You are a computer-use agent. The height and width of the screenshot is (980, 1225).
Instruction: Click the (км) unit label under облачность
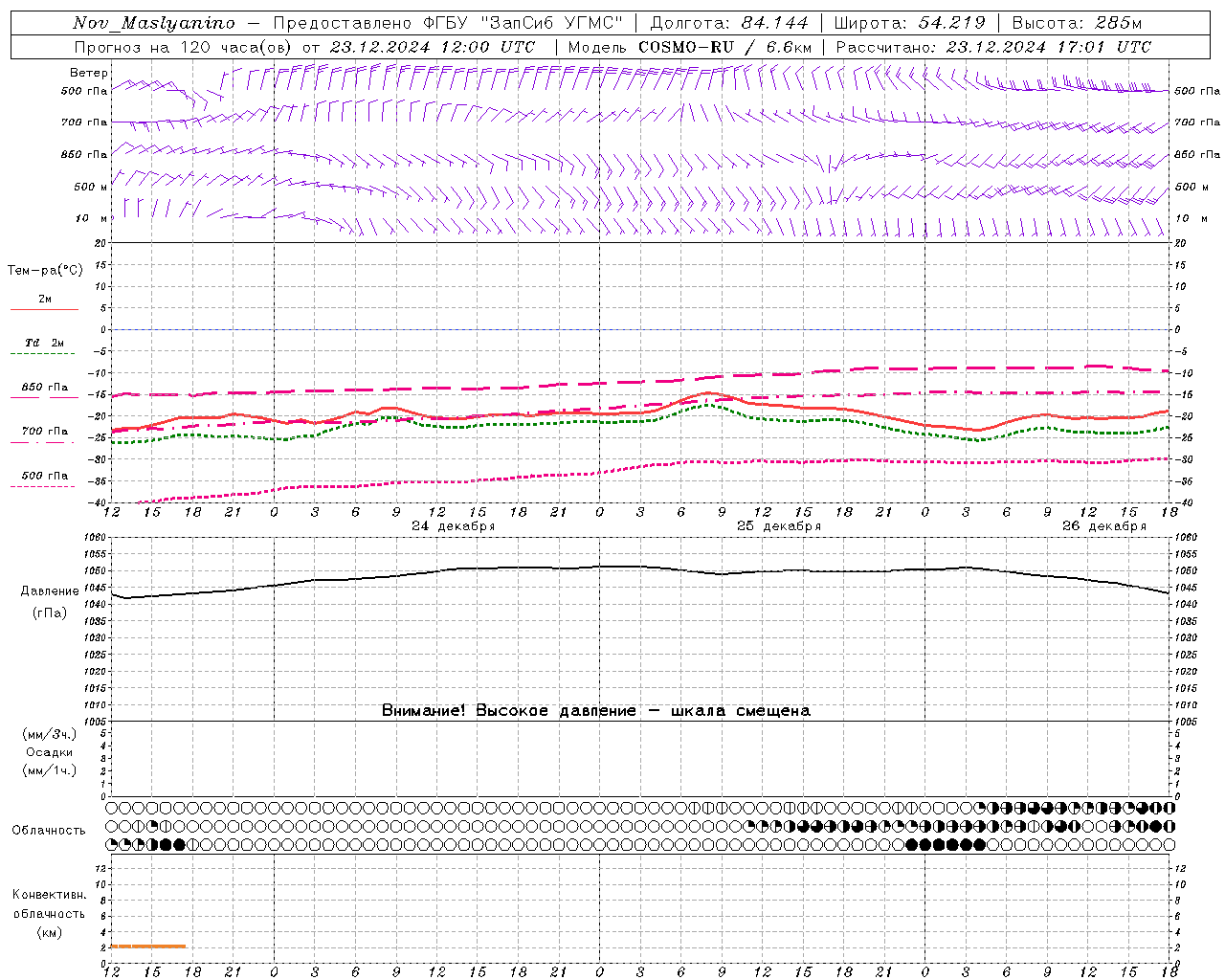pos(50,932)
